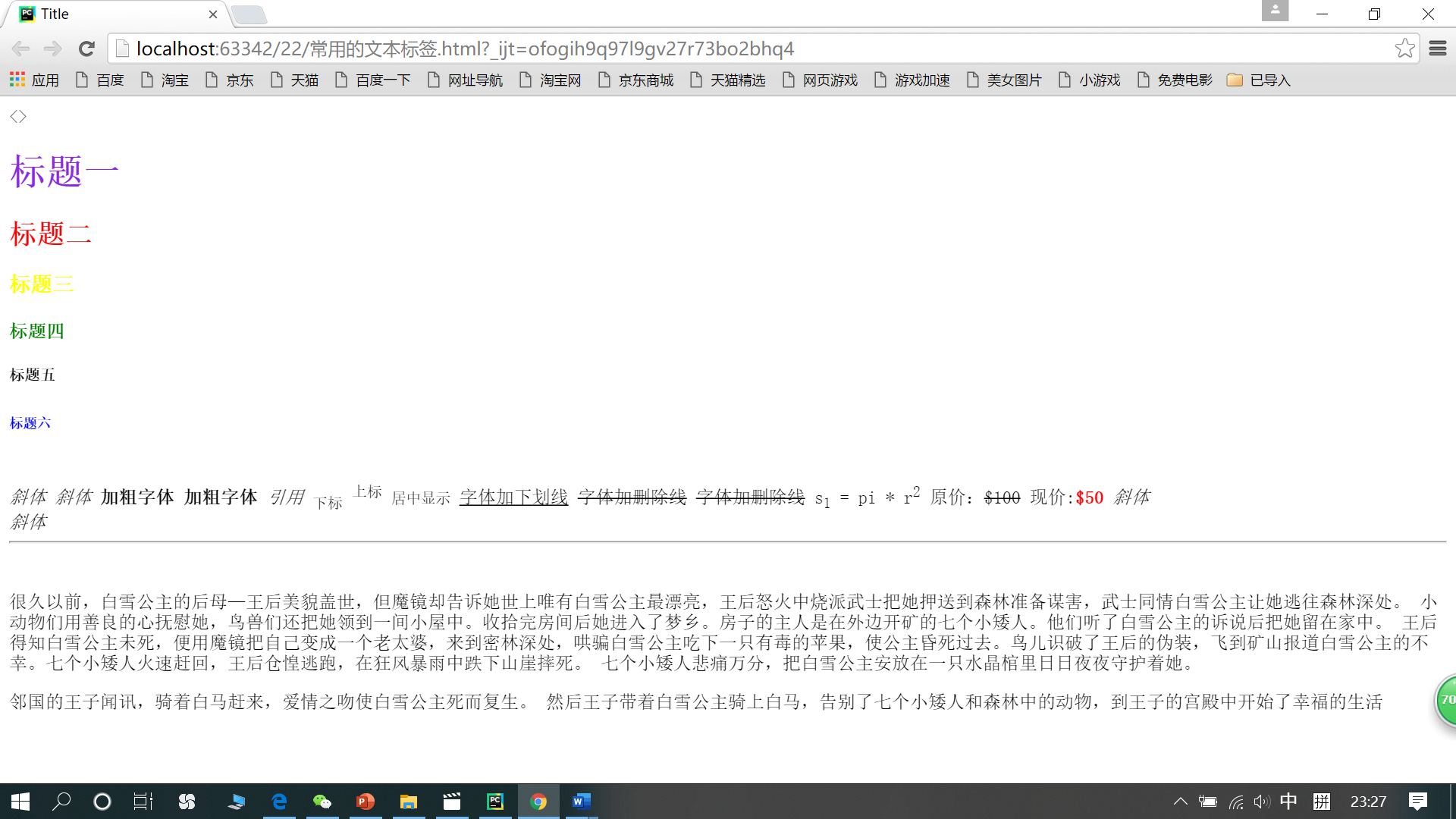Click the green circle at page edge
This screenshot has width=1456, height=819.
pyautogui.click(x=1446, y=701)
